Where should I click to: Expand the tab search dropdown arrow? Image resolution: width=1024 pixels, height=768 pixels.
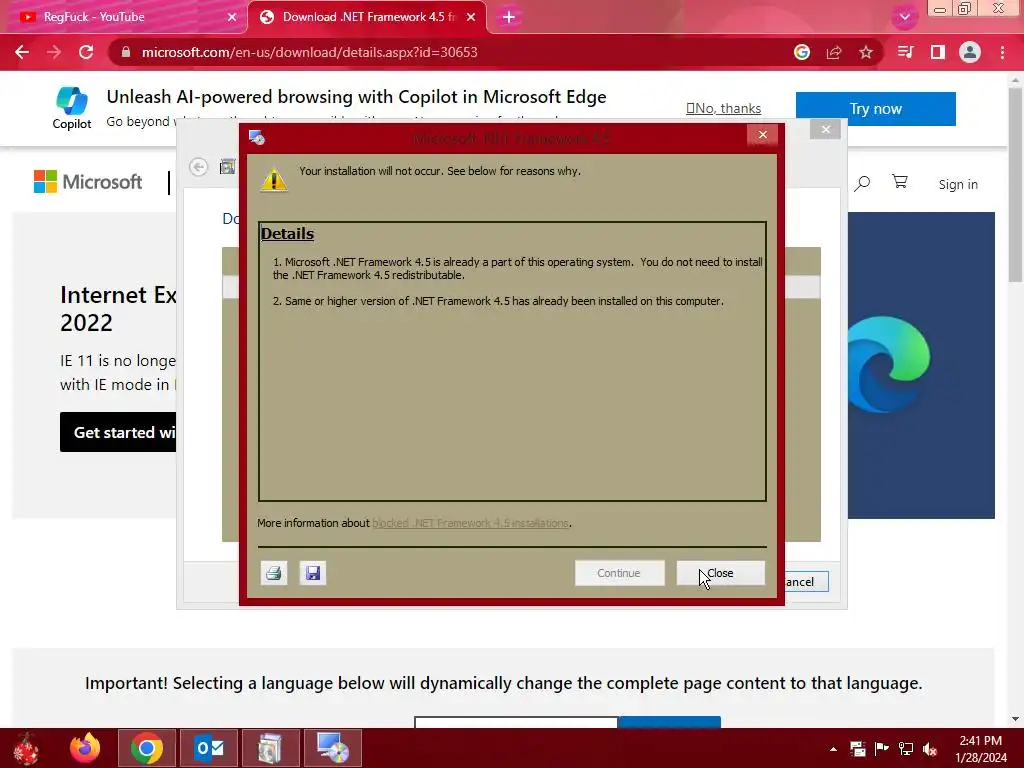pos(904,17)
